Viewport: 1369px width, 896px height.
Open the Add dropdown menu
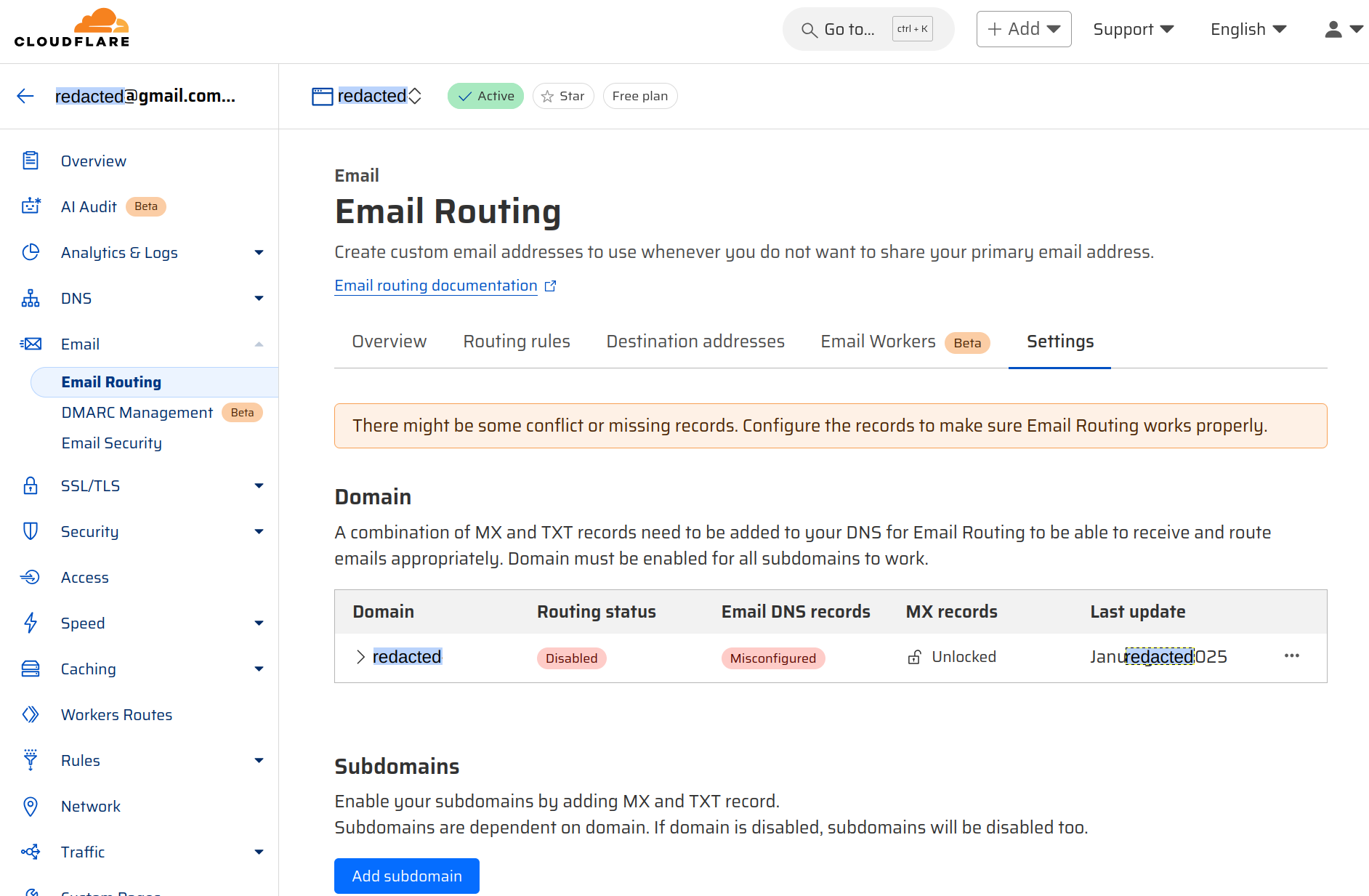point(1024,29)
